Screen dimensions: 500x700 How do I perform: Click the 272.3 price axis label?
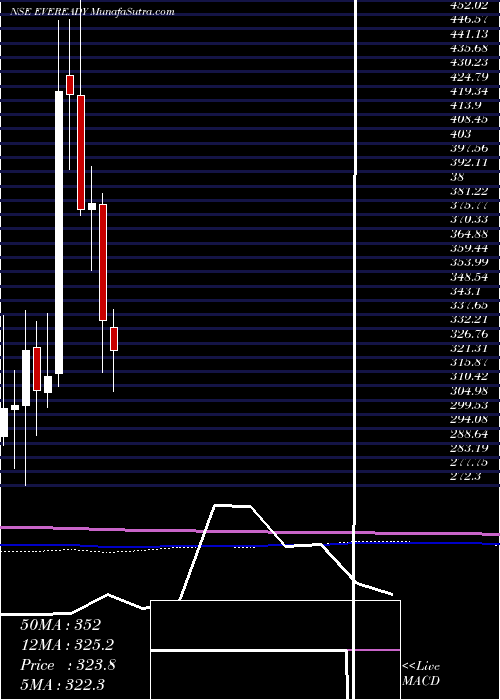pos(468,477)
